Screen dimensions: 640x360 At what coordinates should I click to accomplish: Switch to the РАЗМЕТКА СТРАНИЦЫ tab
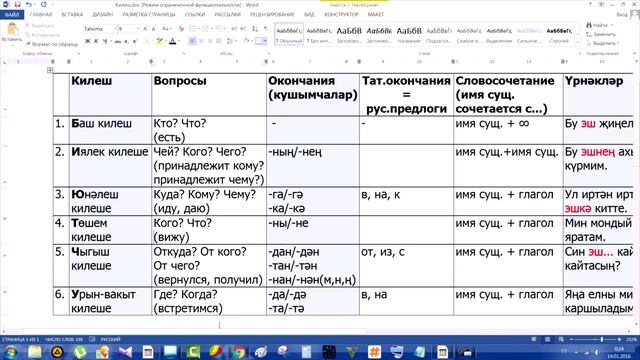tap(149, 15)
